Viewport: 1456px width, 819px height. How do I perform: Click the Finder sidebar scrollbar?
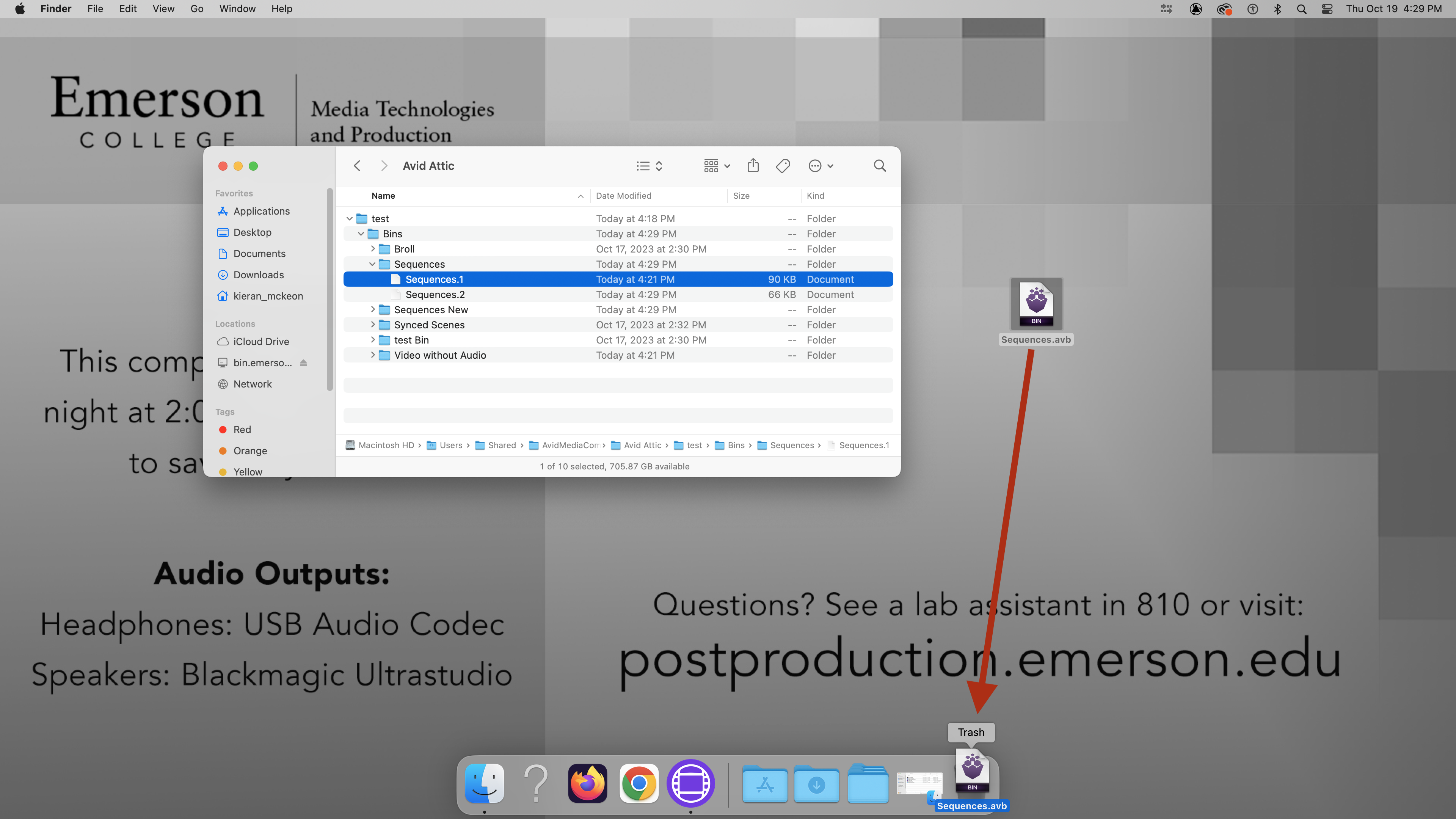329,290
